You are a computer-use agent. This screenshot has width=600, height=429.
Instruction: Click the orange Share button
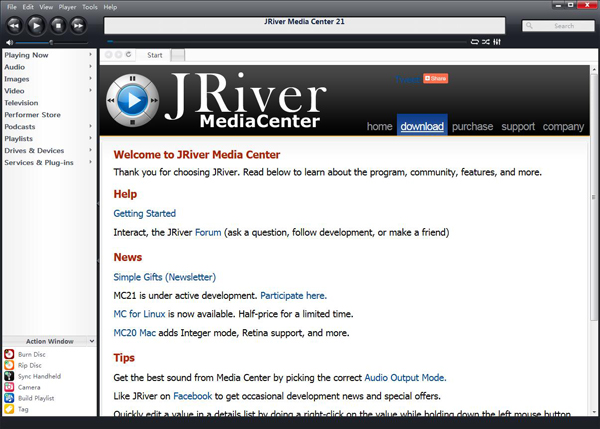(435, 78)
